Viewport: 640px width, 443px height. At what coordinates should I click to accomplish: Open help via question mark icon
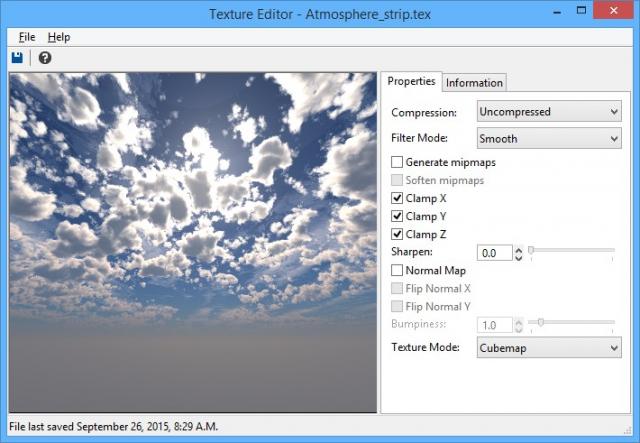point(45,58)
